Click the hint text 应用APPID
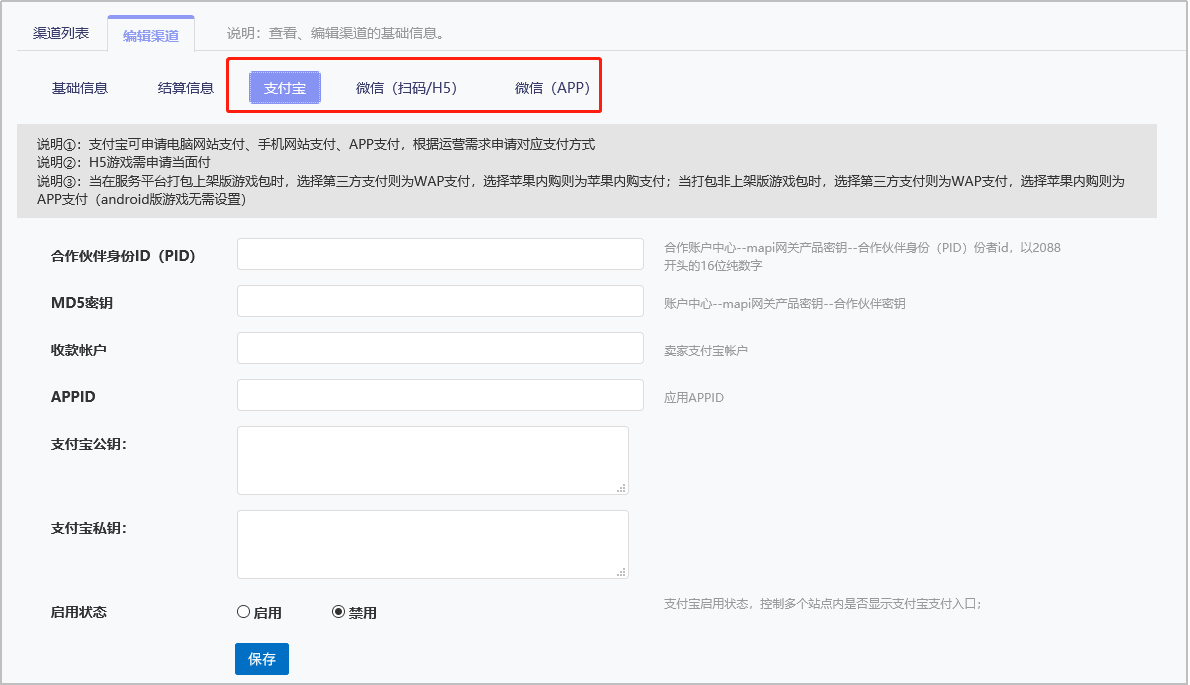Viewport: 1190px width, 685px height. pos(694,397)
